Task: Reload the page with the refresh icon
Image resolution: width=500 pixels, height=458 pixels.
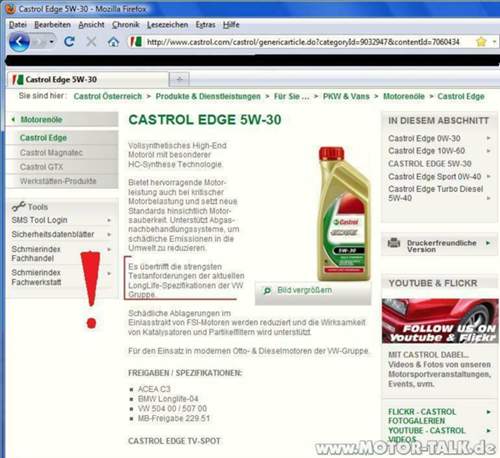Action: 69,42
